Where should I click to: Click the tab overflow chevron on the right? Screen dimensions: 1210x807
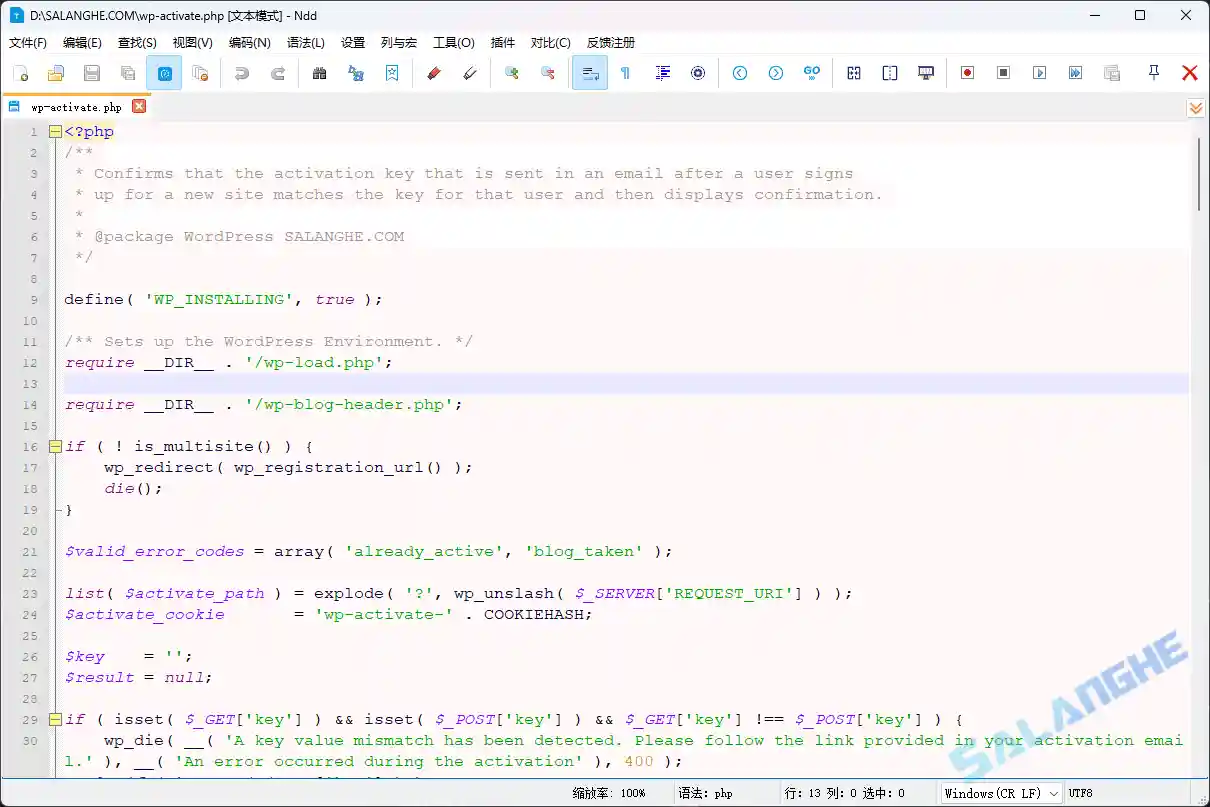(1196, 107)
